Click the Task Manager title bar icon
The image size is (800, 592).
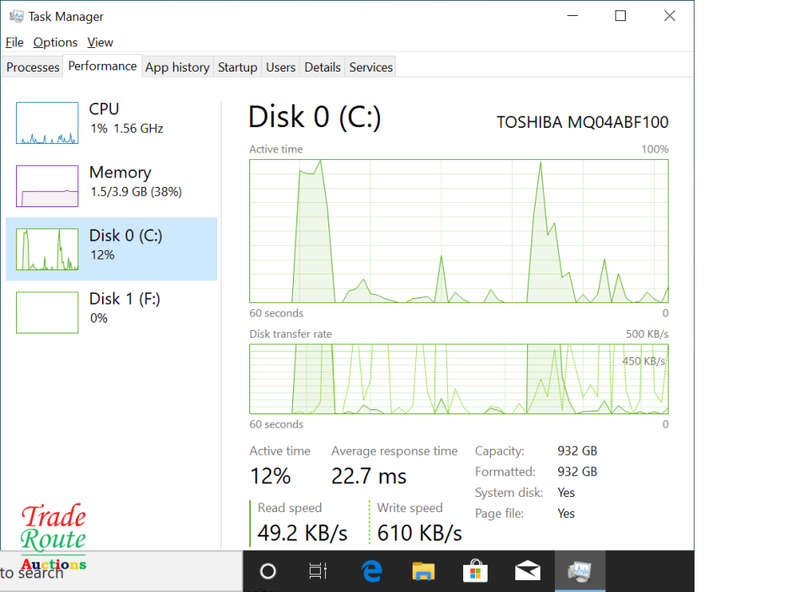[16, 16]
